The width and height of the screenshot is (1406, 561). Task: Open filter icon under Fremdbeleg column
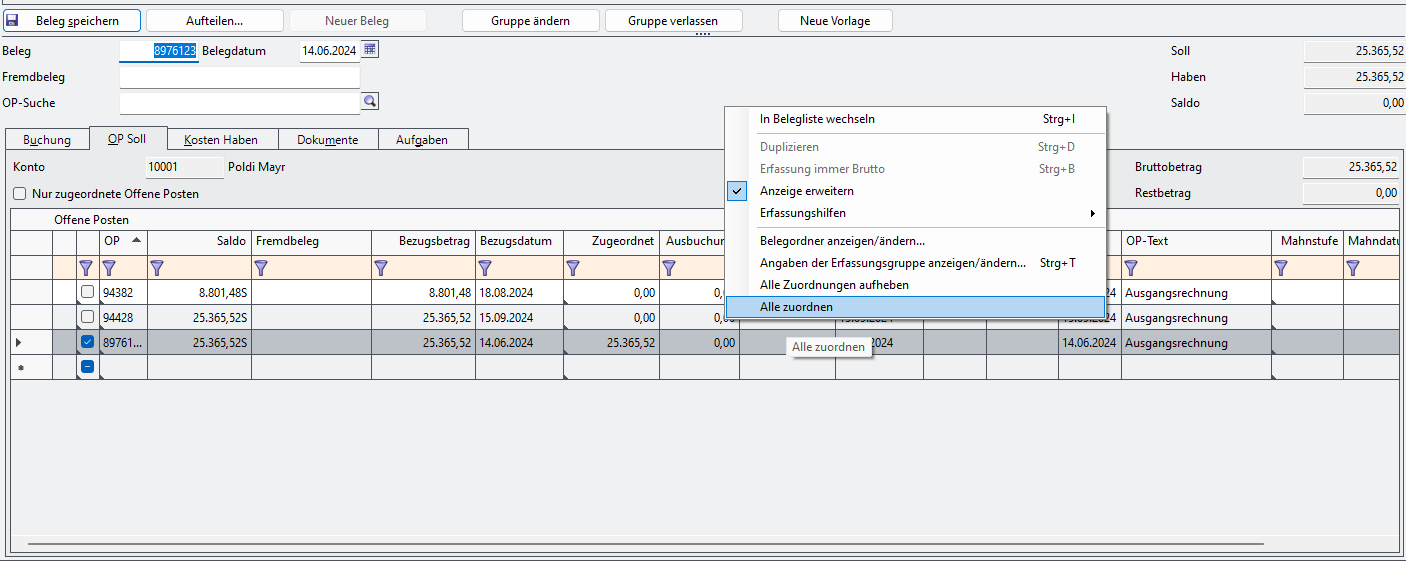(x=261, y=268)
